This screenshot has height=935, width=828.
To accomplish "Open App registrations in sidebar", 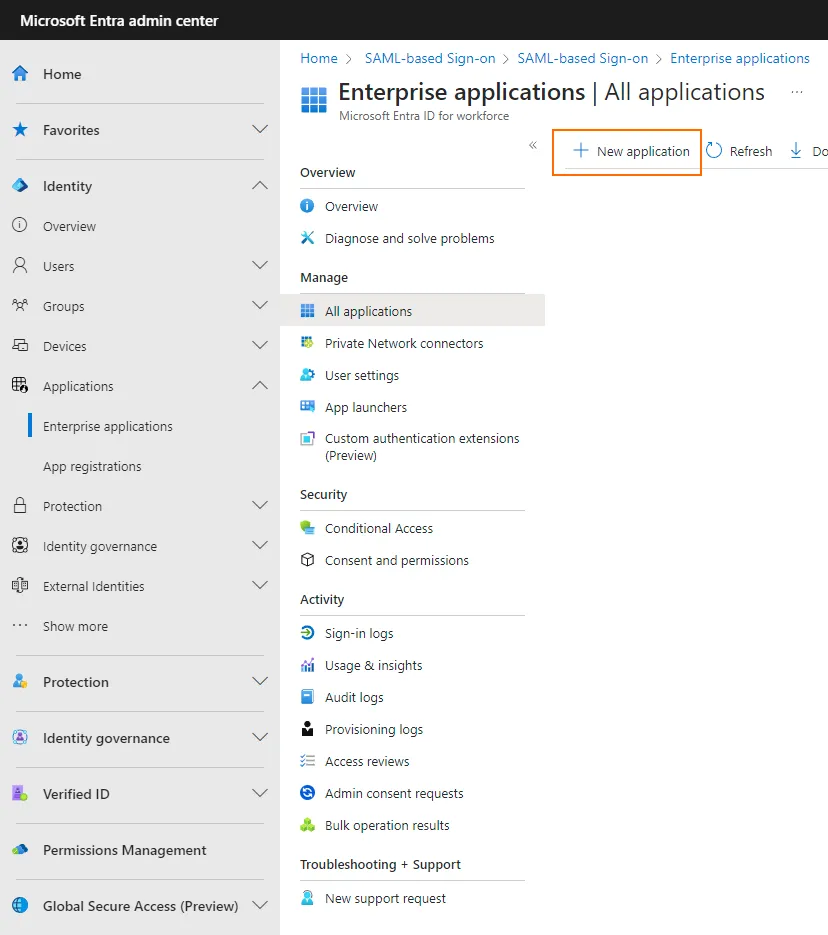I will (x=92, y=466).
